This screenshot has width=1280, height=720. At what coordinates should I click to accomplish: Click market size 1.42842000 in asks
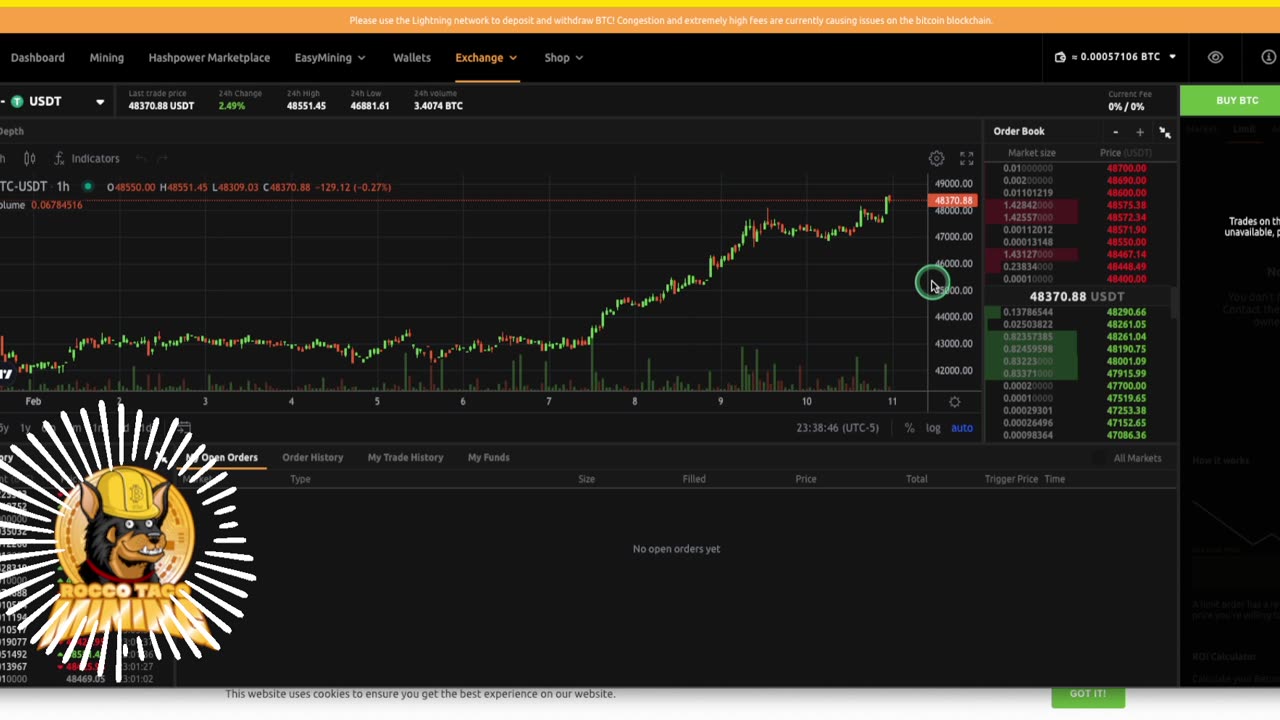coord(1028,205)
